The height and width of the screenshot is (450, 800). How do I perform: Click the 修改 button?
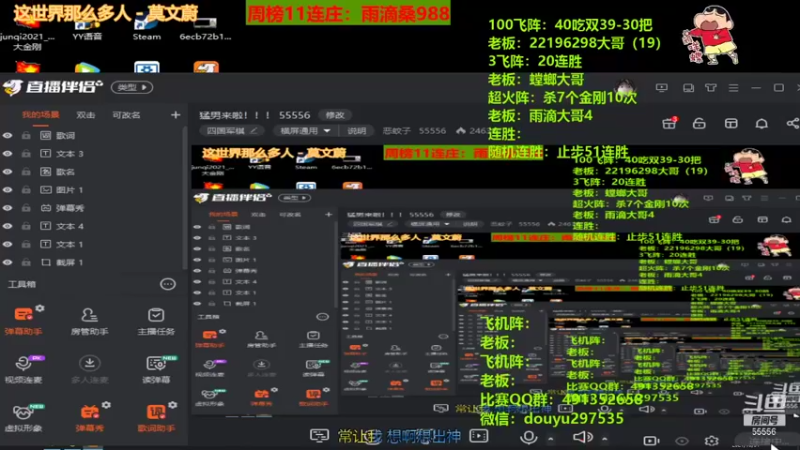pos(335,115)
